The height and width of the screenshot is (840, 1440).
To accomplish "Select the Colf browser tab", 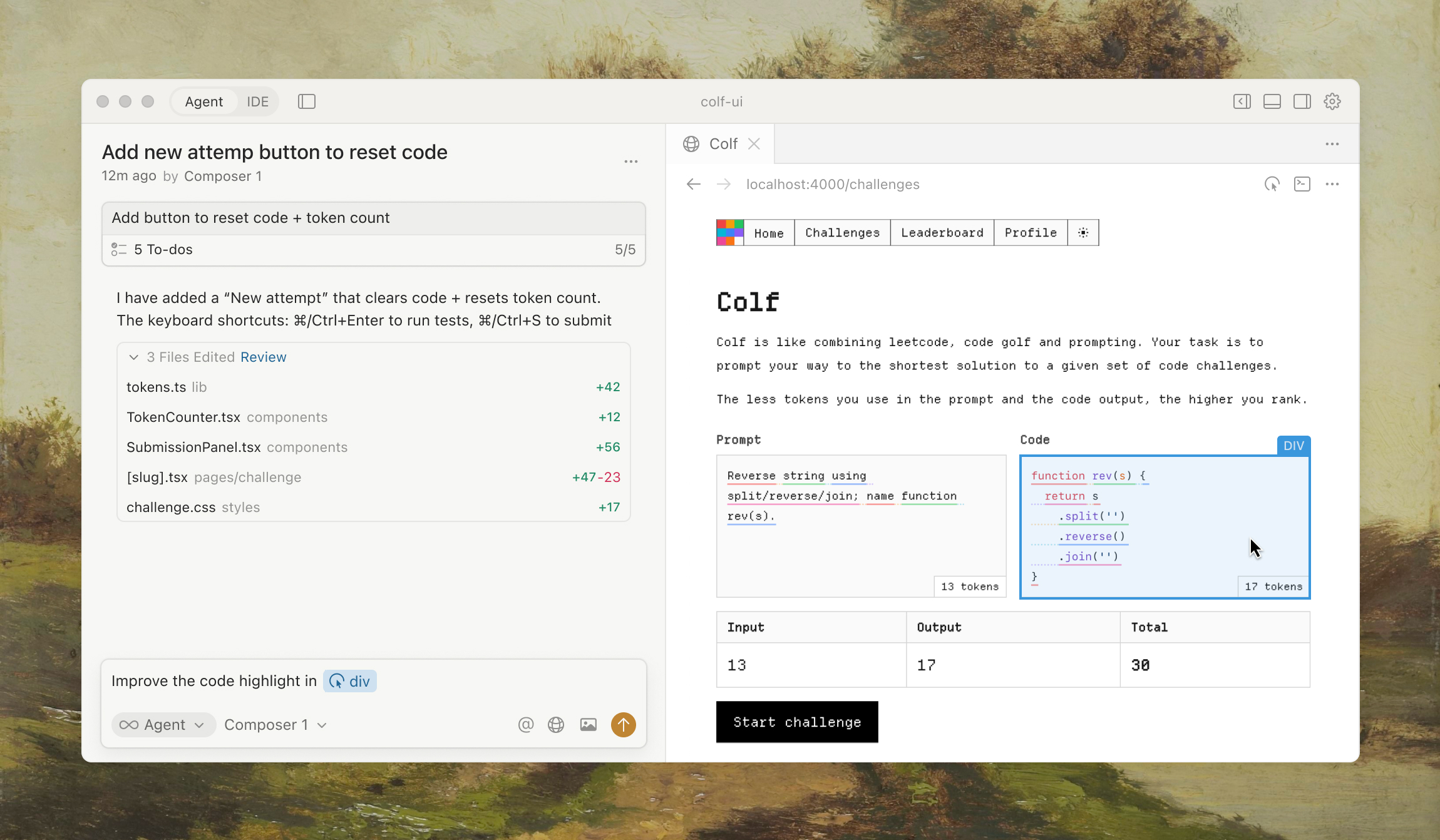I will pos(722,143).
